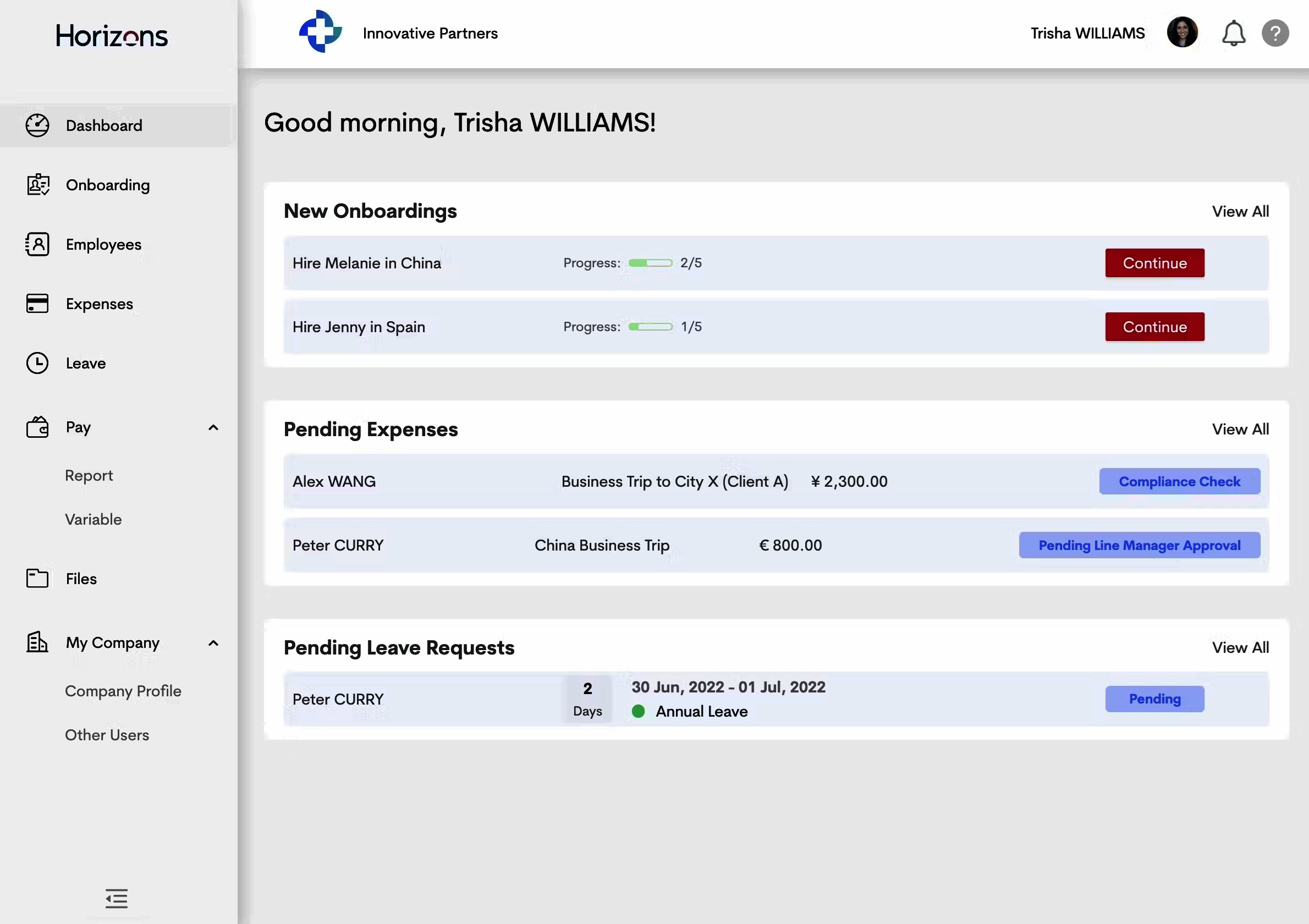
Task: Click the Innovative Partners company logo
Action: [x=321, y=32]
